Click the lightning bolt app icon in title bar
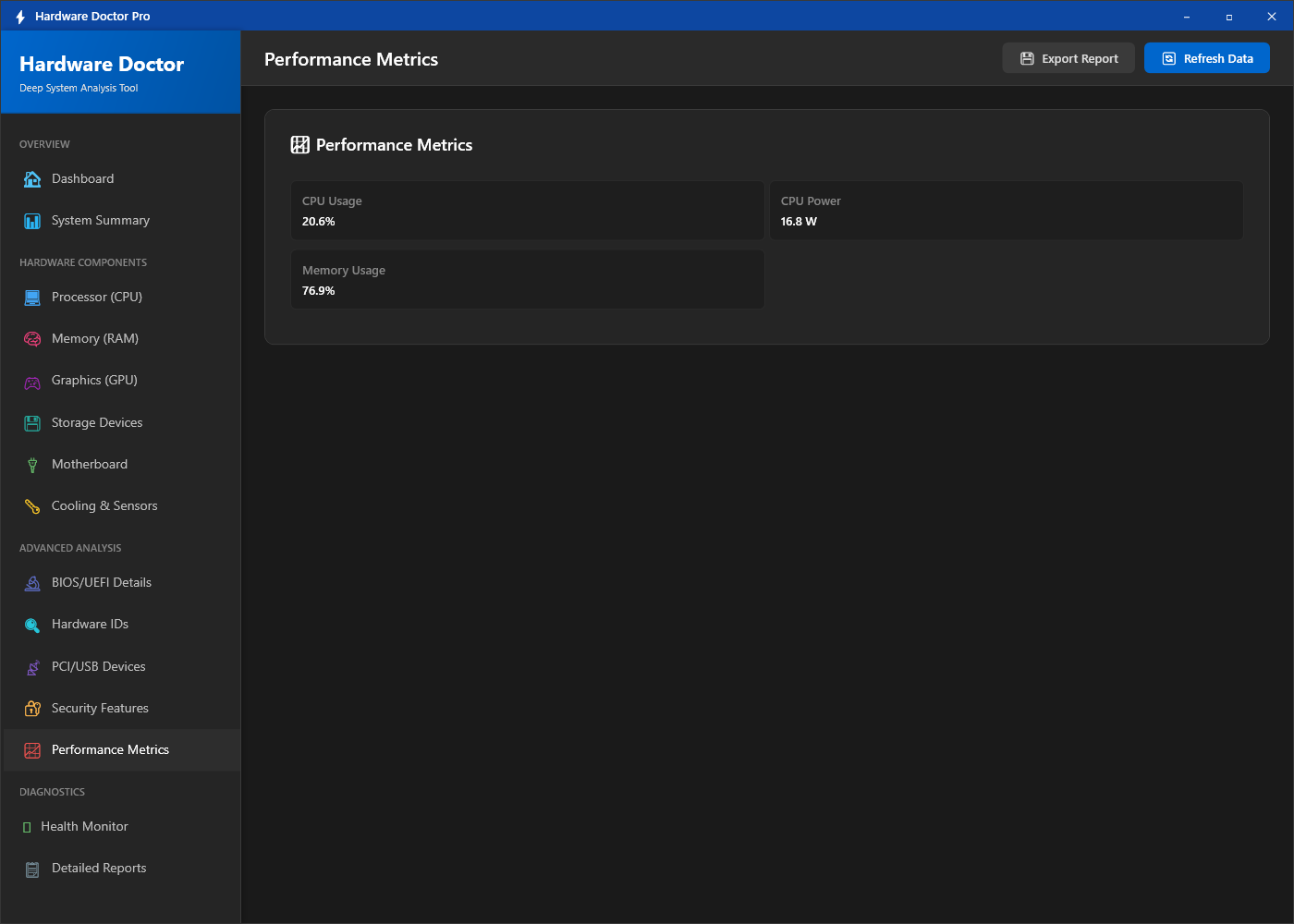The width and height of the screenshot is (1294, 924). point(20,17)
